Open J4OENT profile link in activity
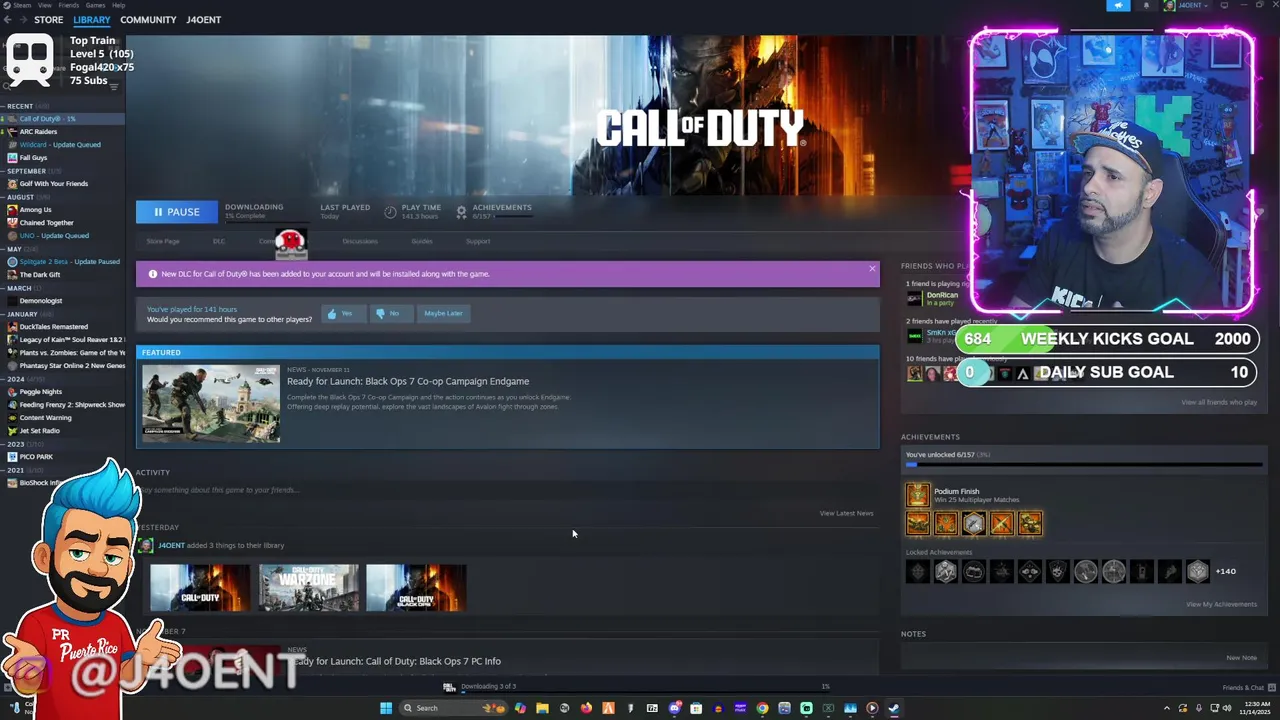This screenshot has width=1280, height=720. pyautogui.click(x=171, y=545)
